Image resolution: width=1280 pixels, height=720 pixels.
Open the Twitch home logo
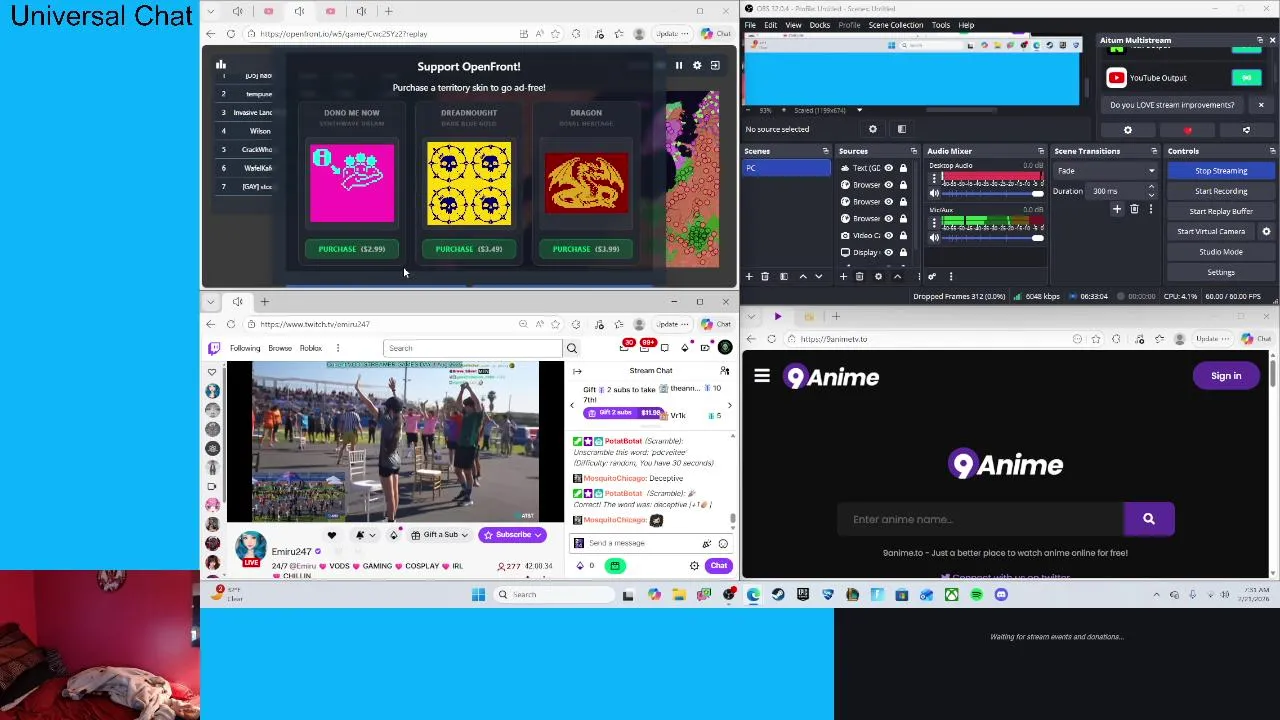click(x=213, y=348)
